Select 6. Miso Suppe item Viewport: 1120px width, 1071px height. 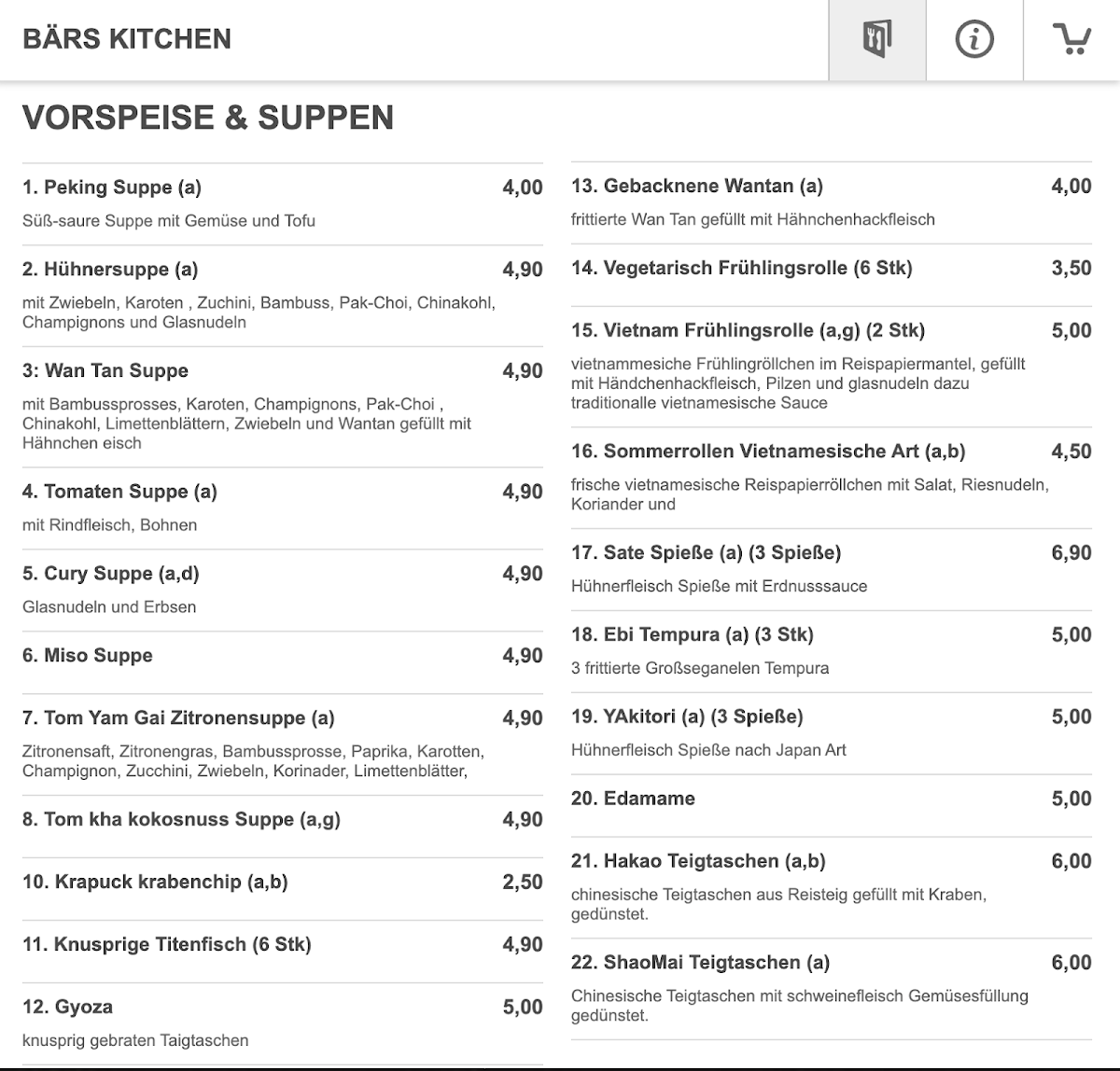click(283, 662)
